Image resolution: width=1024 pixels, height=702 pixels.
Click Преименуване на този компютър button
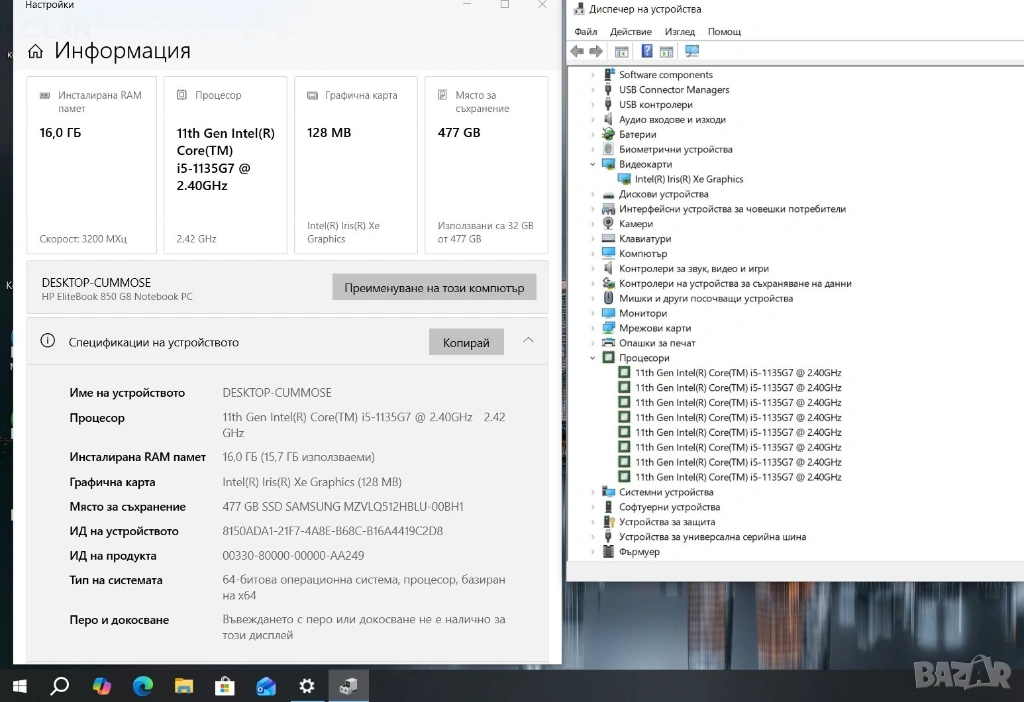[x=434, y=287]
